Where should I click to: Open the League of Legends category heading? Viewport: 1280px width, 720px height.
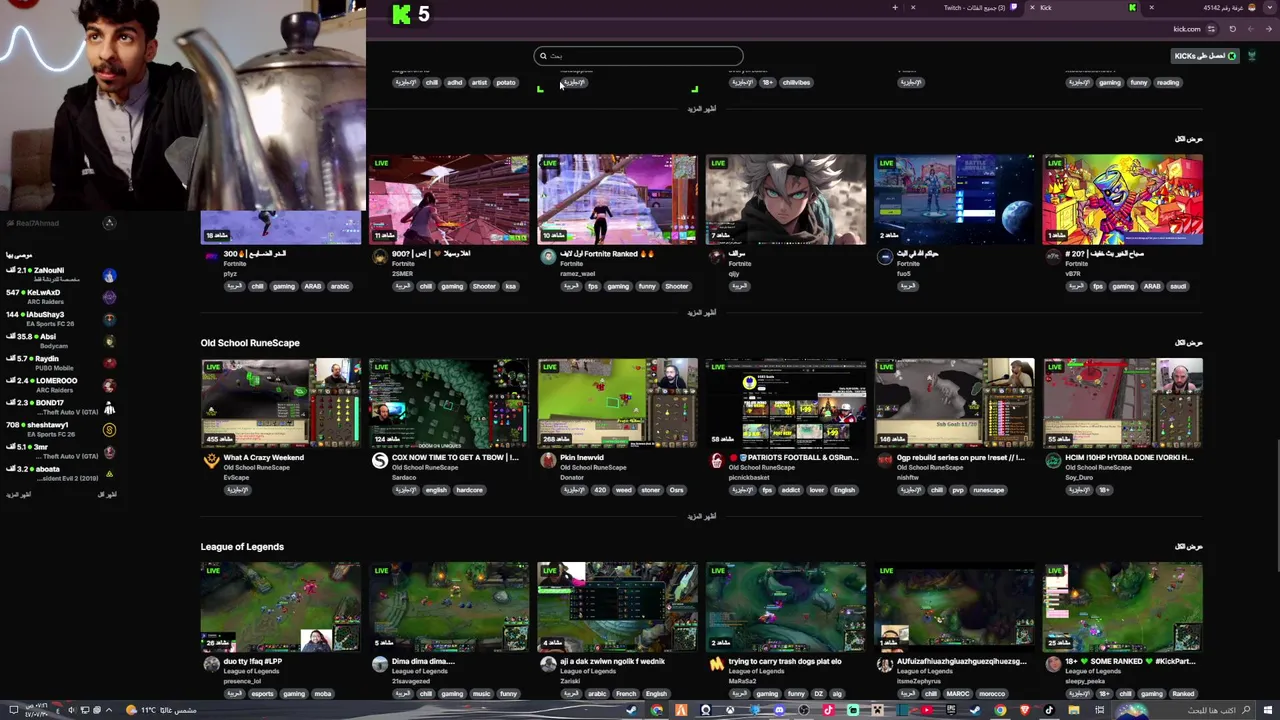[x=242, y=547]
